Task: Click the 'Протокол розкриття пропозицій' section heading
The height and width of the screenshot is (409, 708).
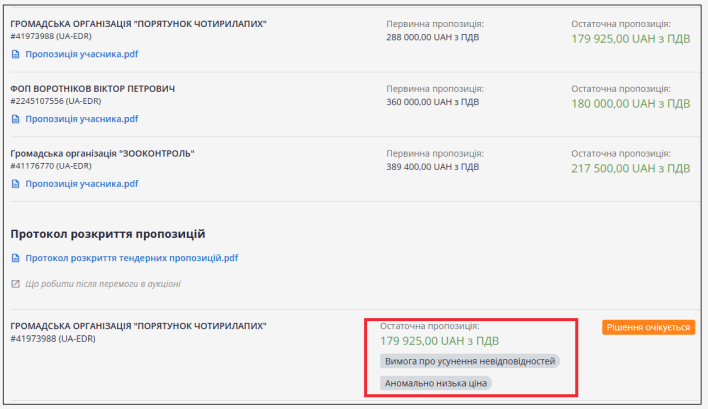Action: [107, 234]
